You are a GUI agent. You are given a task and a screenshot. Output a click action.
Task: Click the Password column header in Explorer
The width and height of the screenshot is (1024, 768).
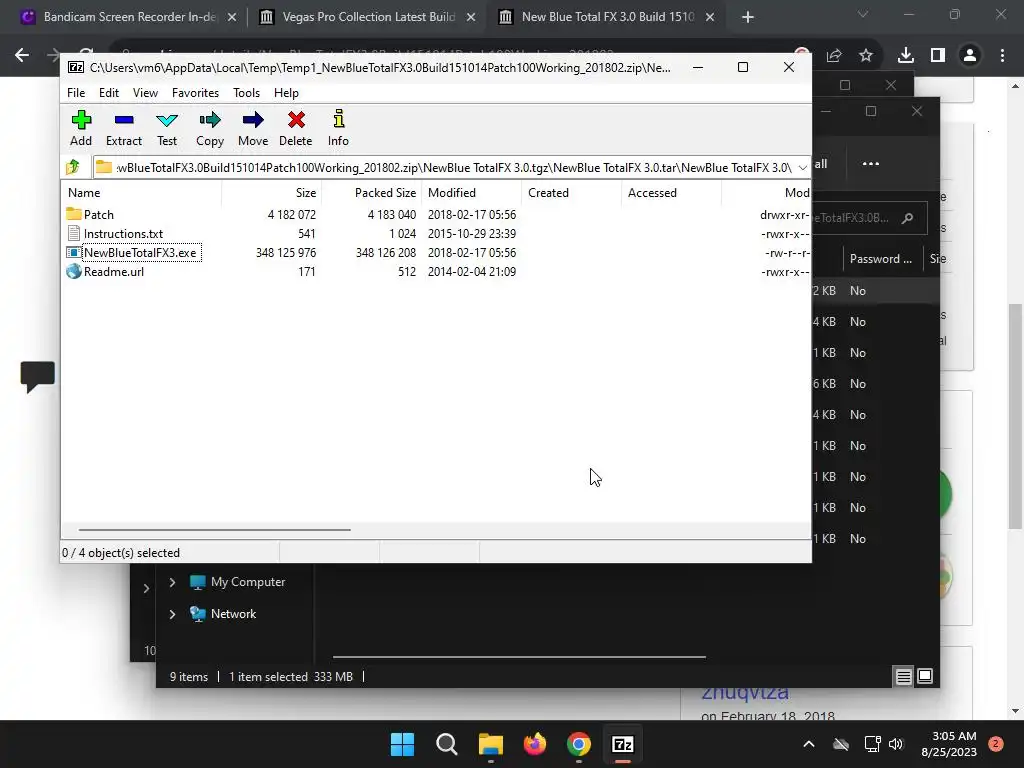coord(881,259)
